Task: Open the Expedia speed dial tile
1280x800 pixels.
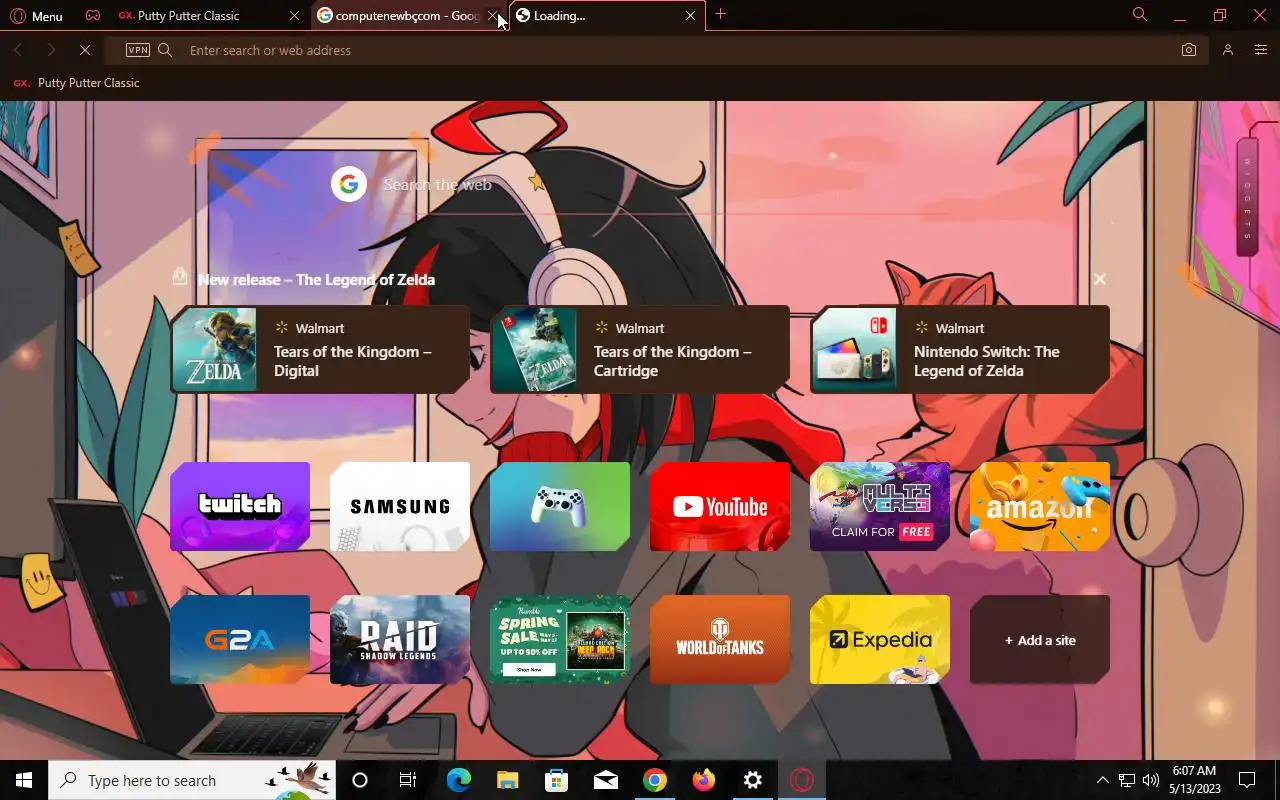Action: (x=880, y=640)
